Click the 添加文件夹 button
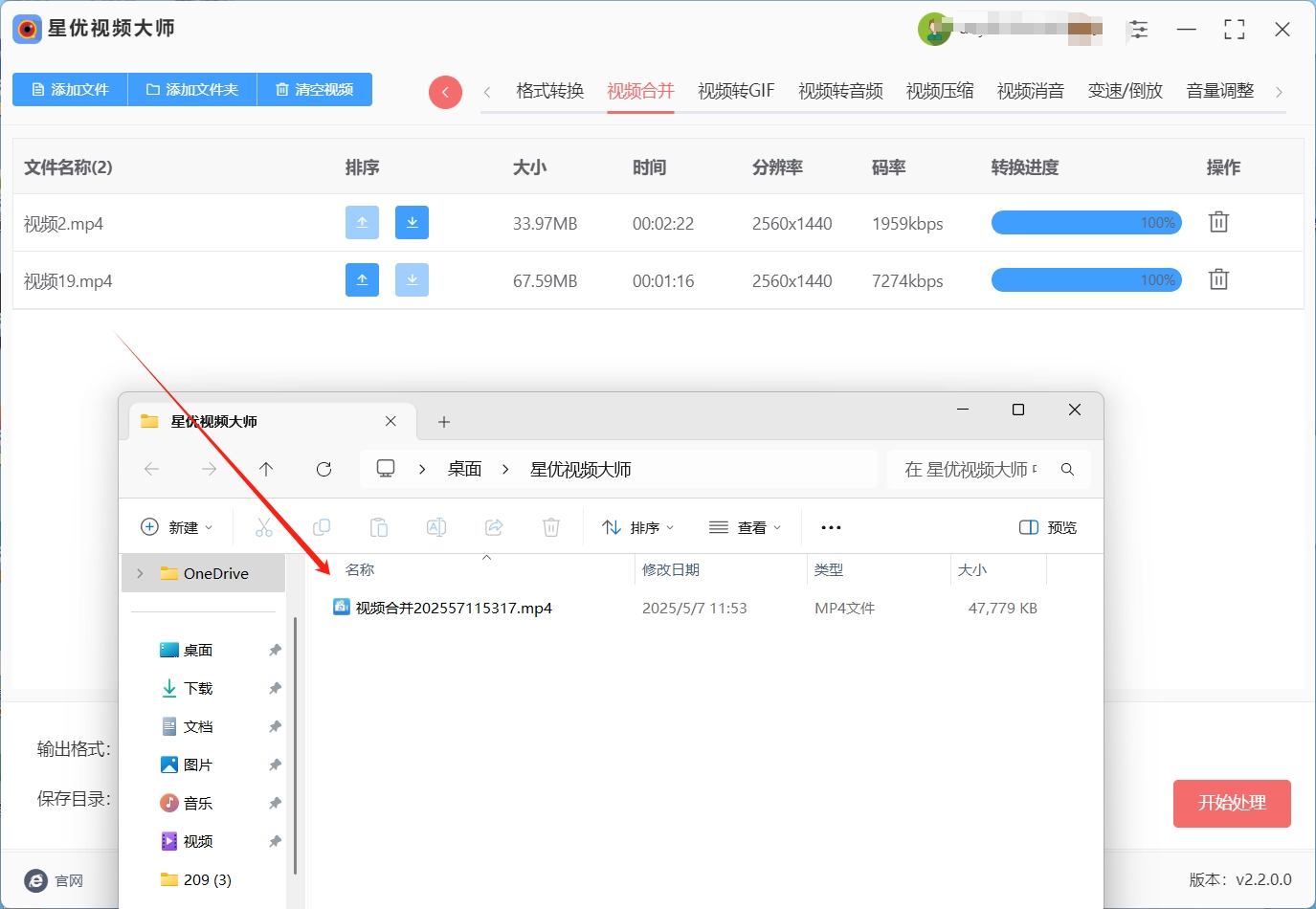This screenshot has width=1316, height=909. [192, 89]
